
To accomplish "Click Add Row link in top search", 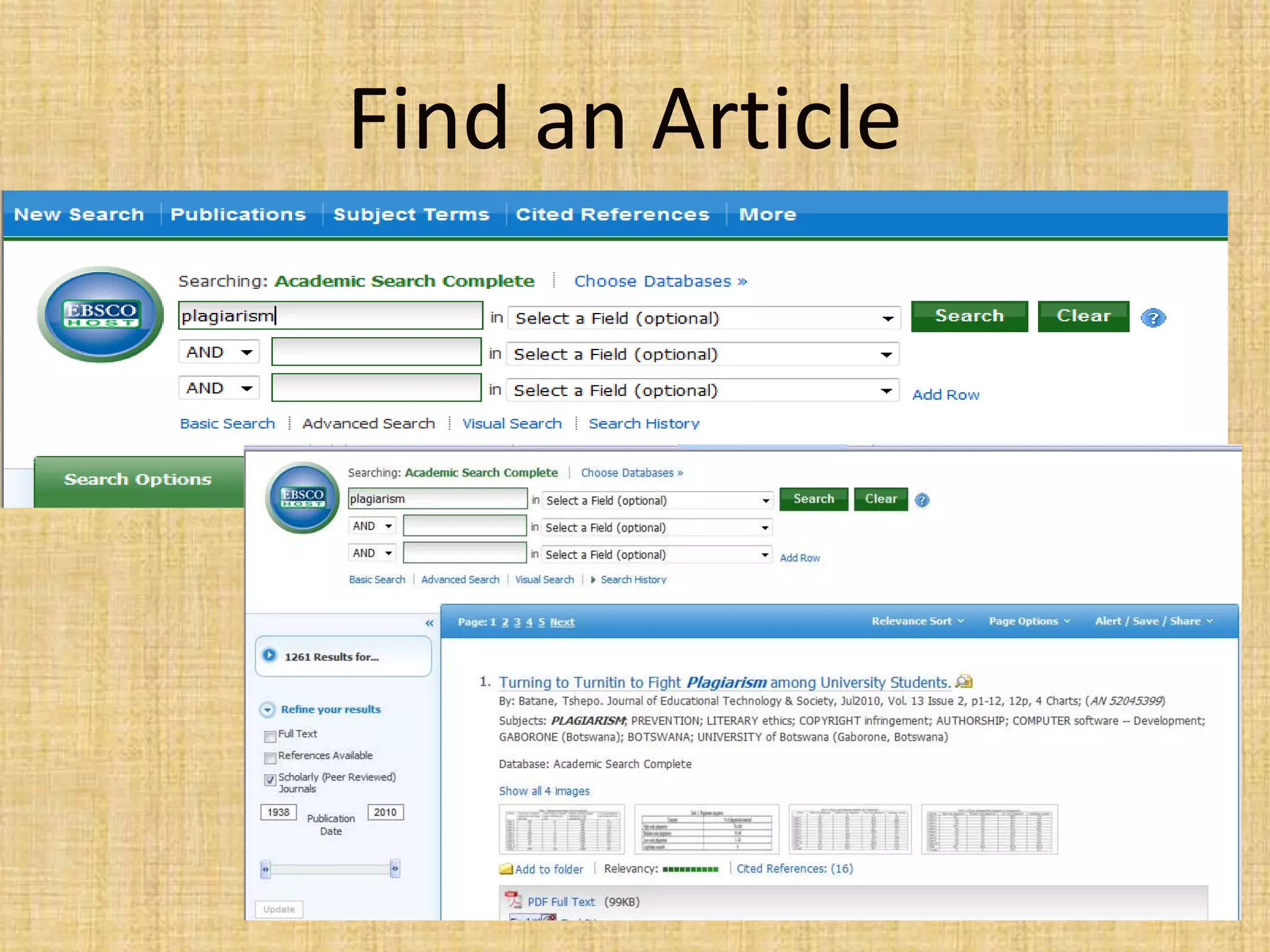I will 946,395.
